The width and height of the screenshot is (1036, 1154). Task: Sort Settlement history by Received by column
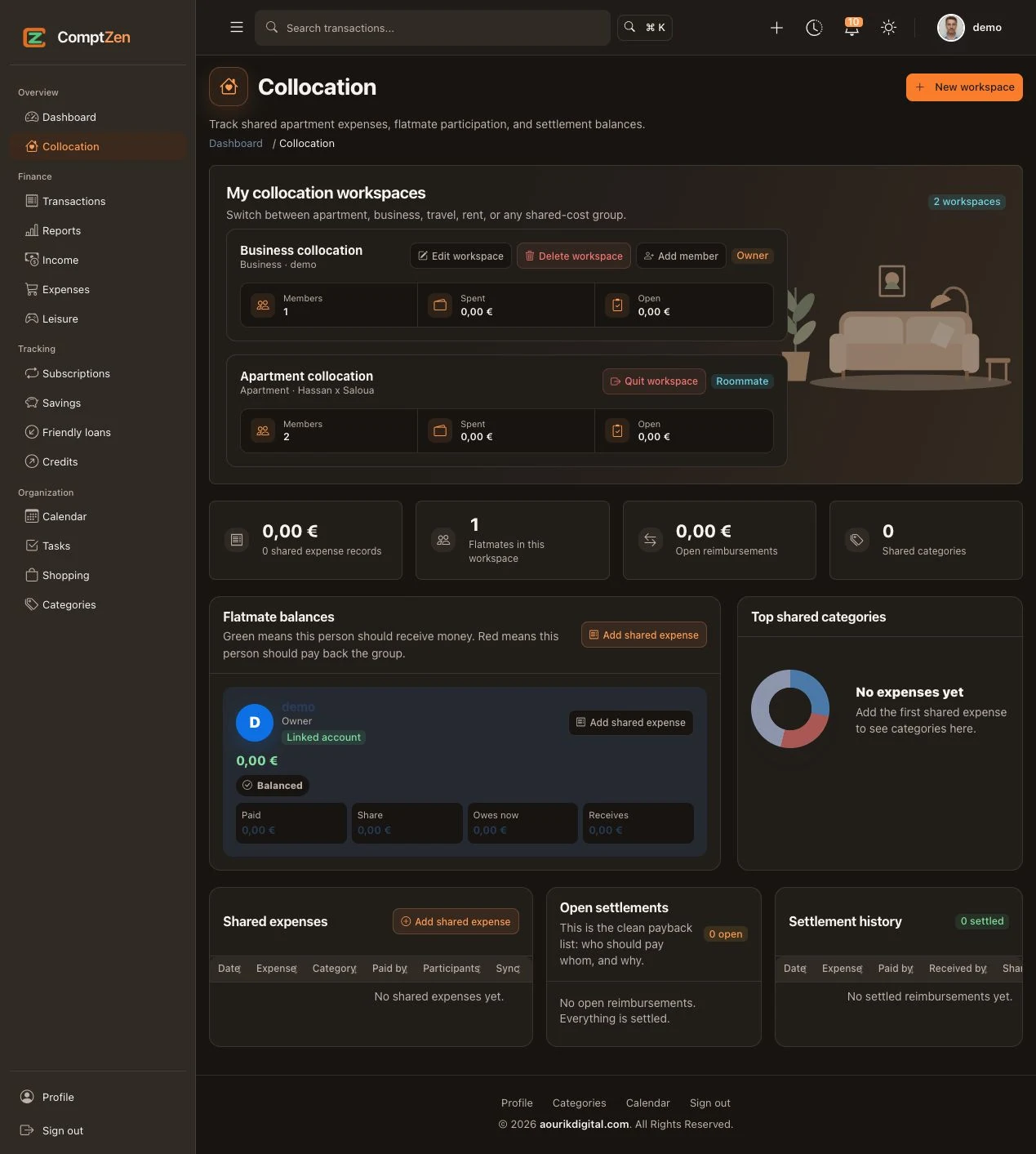pos(958,969)
